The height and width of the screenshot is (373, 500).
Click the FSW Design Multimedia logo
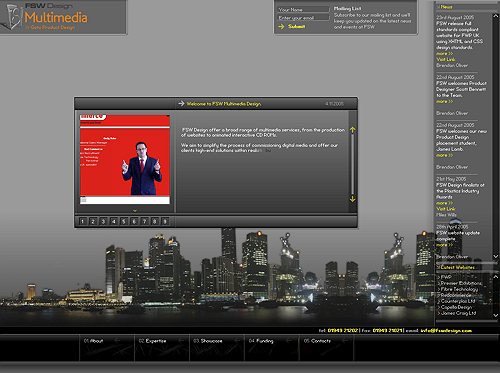47,16
